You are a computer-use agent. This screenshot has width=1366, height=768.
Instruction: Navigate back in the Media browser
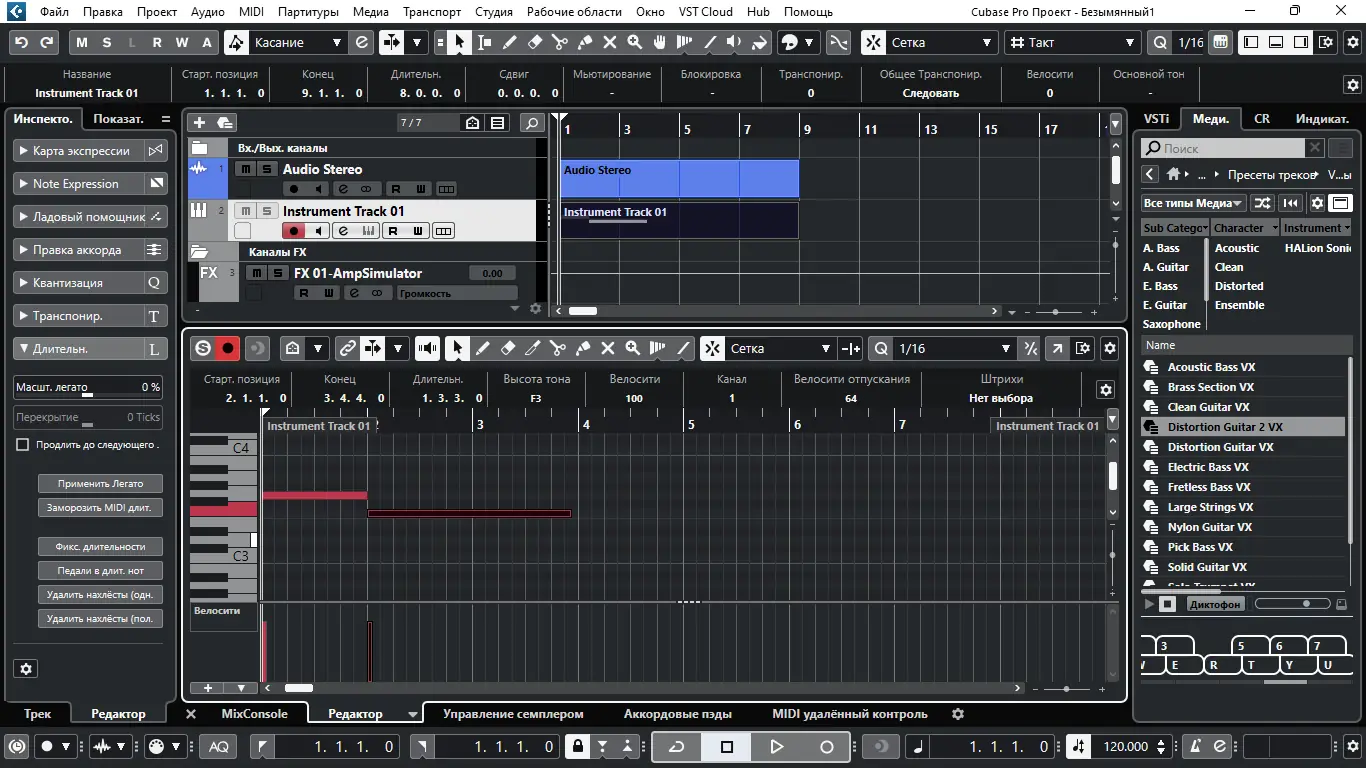pyautogui.click(x=1150, y=174)
